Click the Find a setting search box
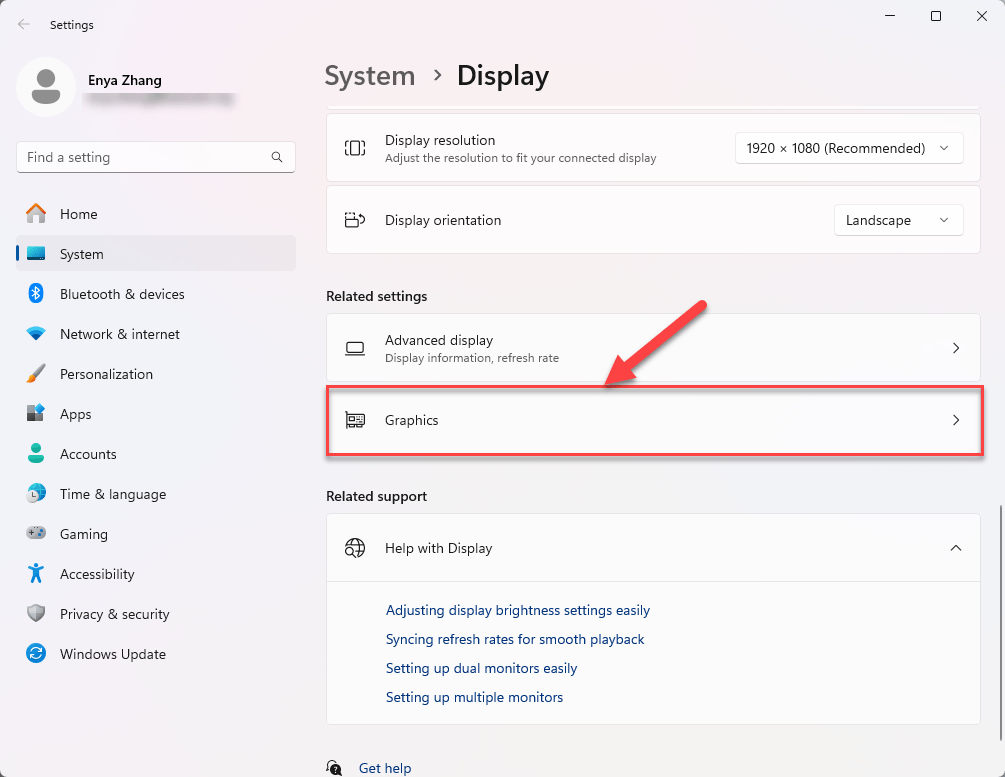Image resolution: width=1005 pixels, height=777 pixels. pos(156,157)
